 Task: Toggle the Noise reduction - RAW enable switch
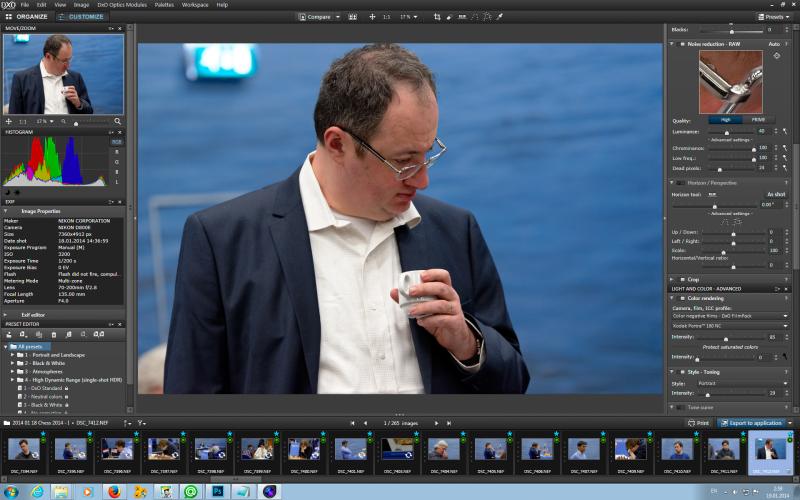[x=682, y=44]
